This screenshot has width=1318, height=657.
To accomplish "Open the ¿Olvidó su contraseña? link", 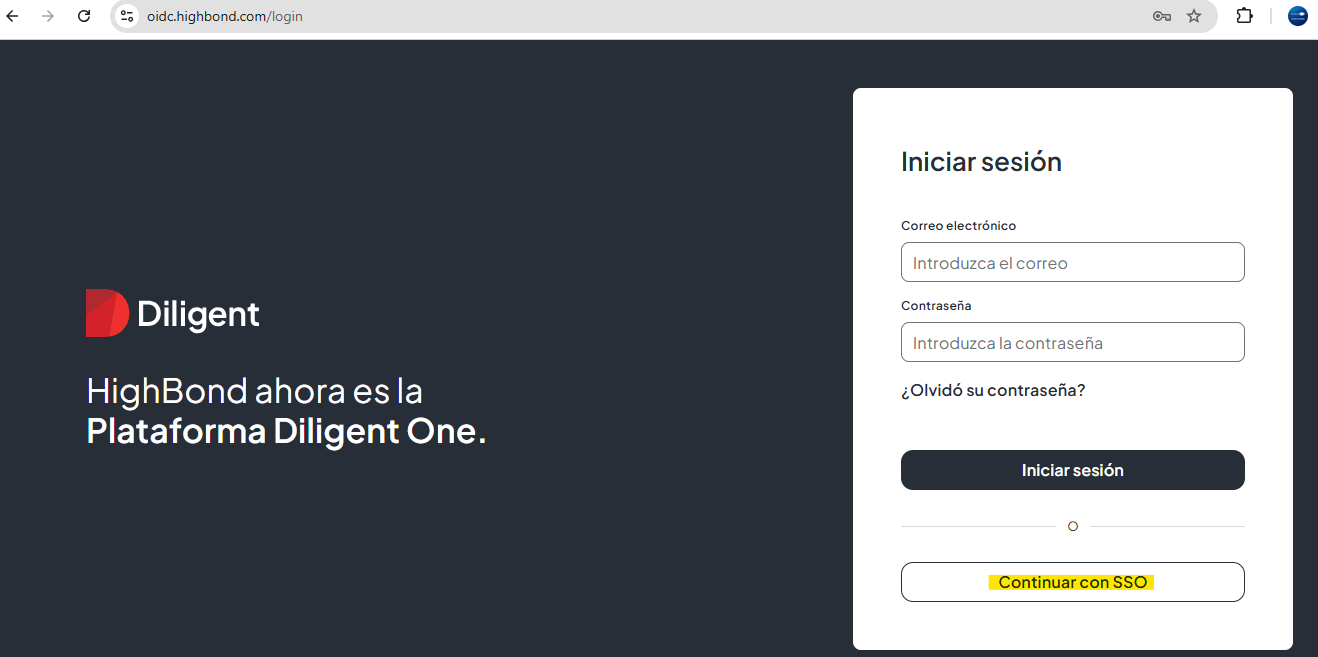I will pos(993,390).
